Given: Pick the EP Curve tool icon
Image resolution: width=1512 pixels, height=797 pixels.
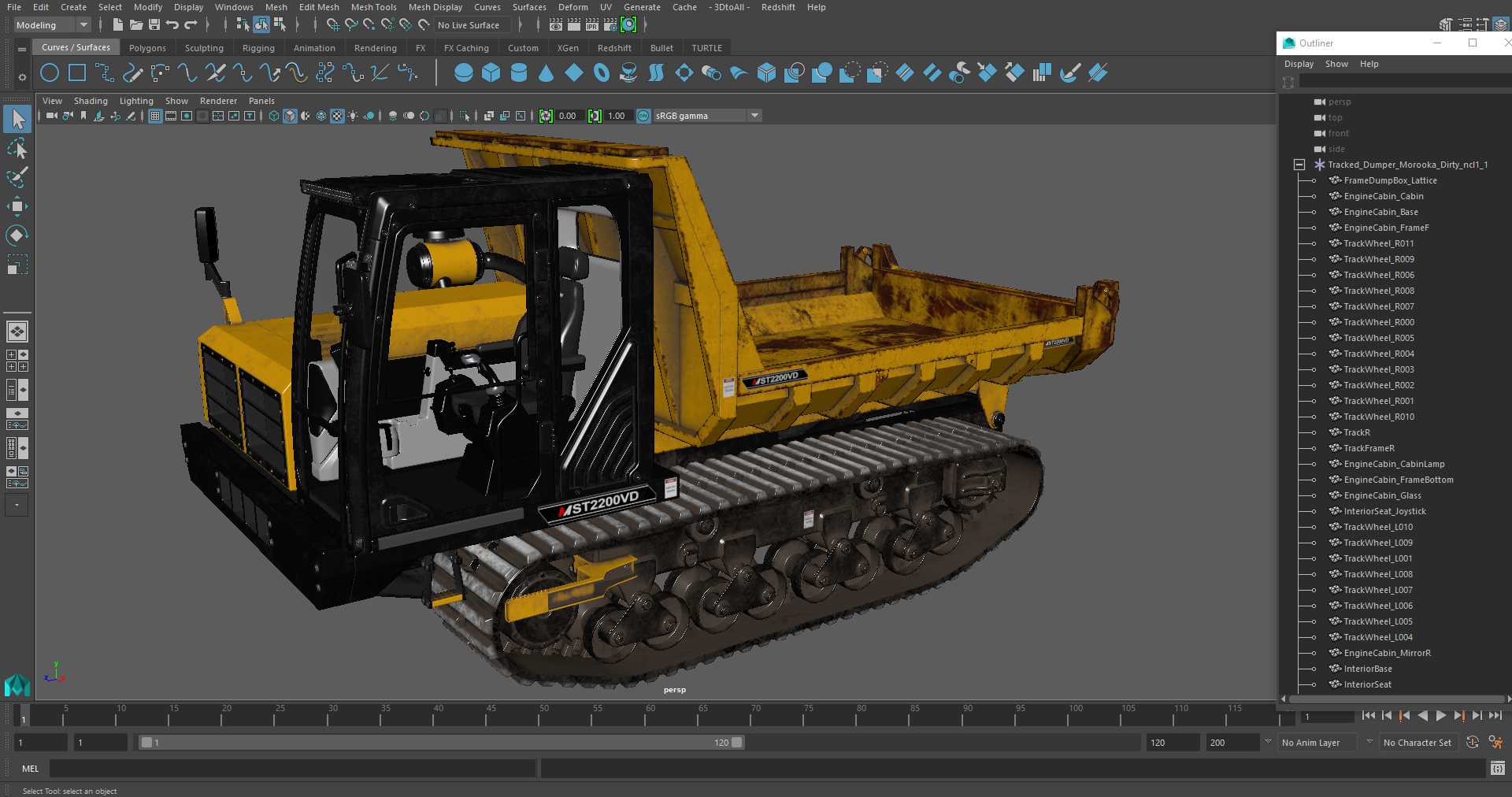Looking at the screenshot, I should pos(105,73).
